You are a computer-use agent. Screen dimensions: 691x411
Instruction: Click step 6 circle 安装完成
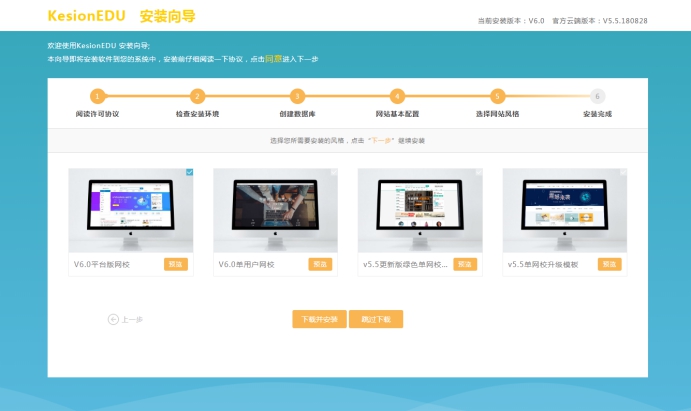click(x=598, y=96)
